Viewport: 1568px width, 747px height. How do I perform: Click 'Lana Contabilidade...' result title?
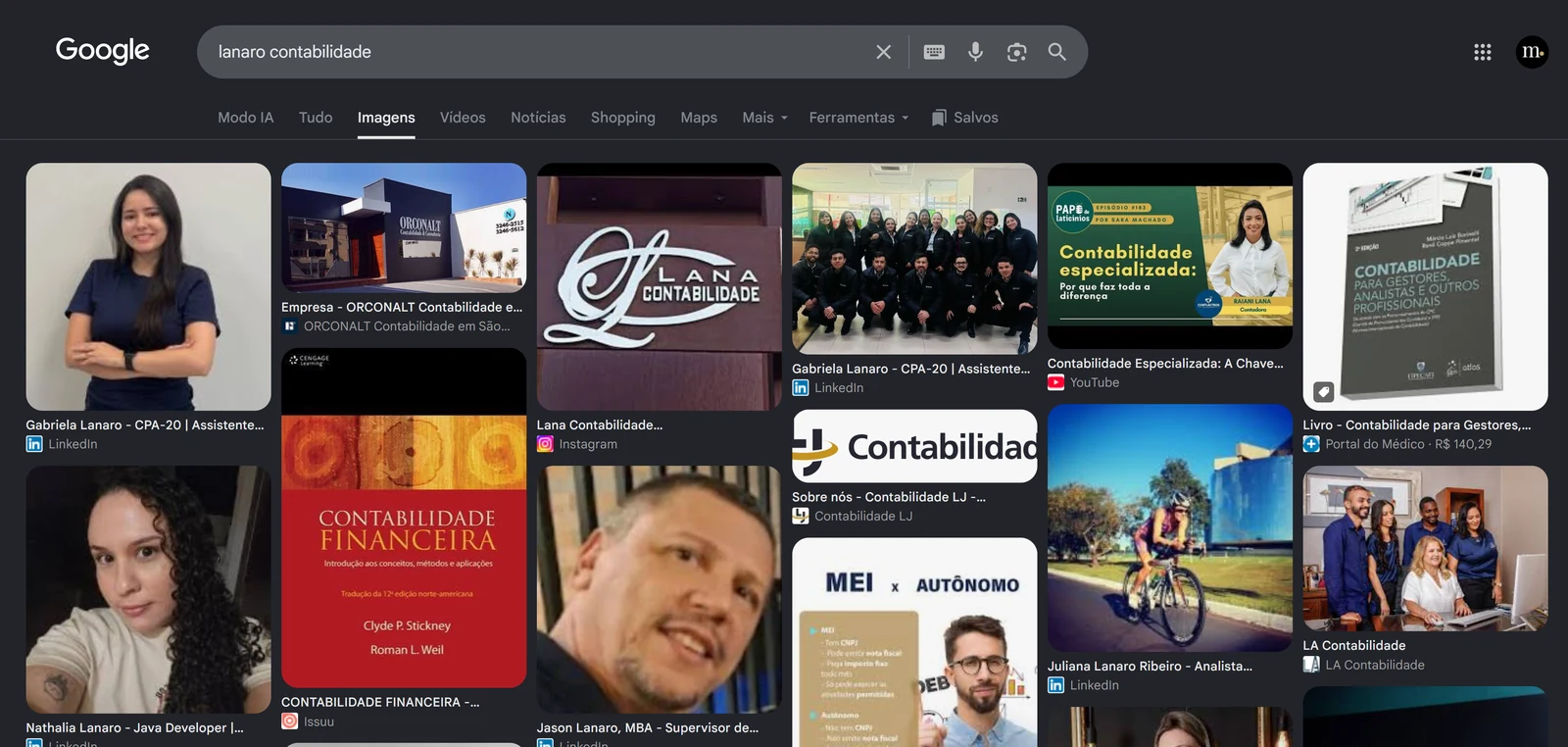tap(600, 424)
